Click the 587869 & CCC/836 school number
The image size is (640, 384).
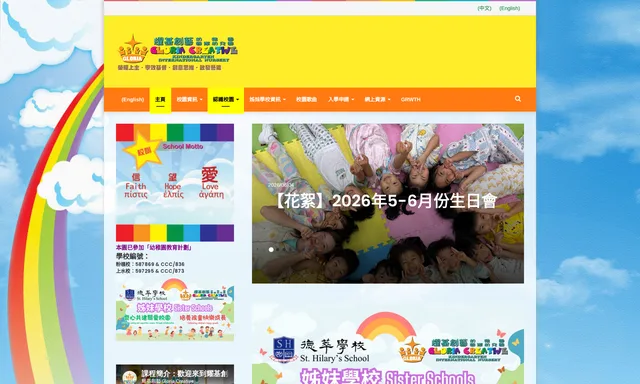(160, 264)
